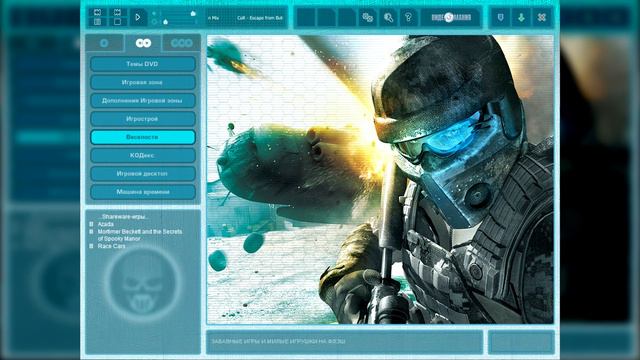Open the Темы DVD section
The height and width of the screenshot is (360, 640).
(x=142, y=64)
